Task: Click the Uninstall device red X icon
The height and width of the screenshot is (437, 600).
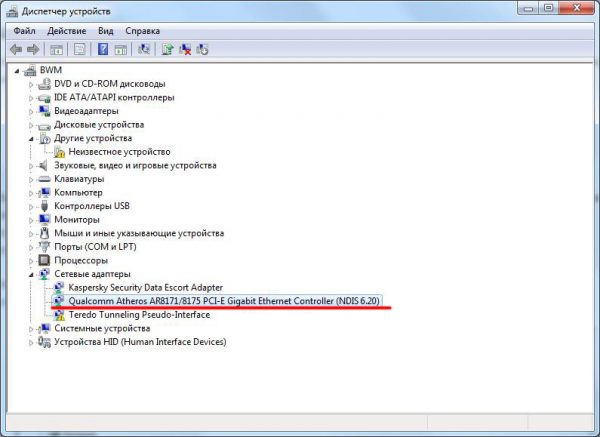Action: coord(185,49)
